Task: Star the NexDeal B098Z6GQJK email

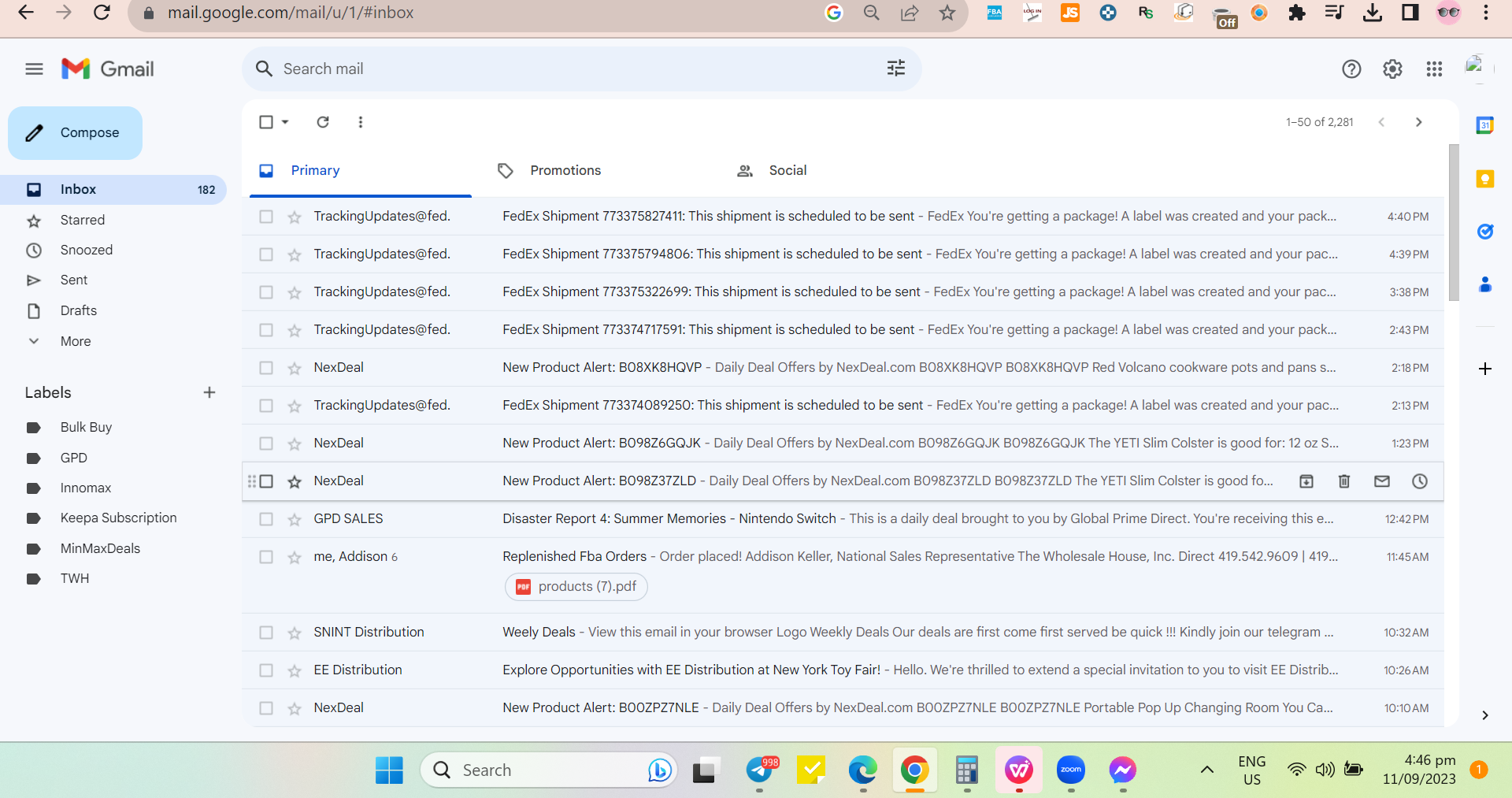Action: point(295,444)
